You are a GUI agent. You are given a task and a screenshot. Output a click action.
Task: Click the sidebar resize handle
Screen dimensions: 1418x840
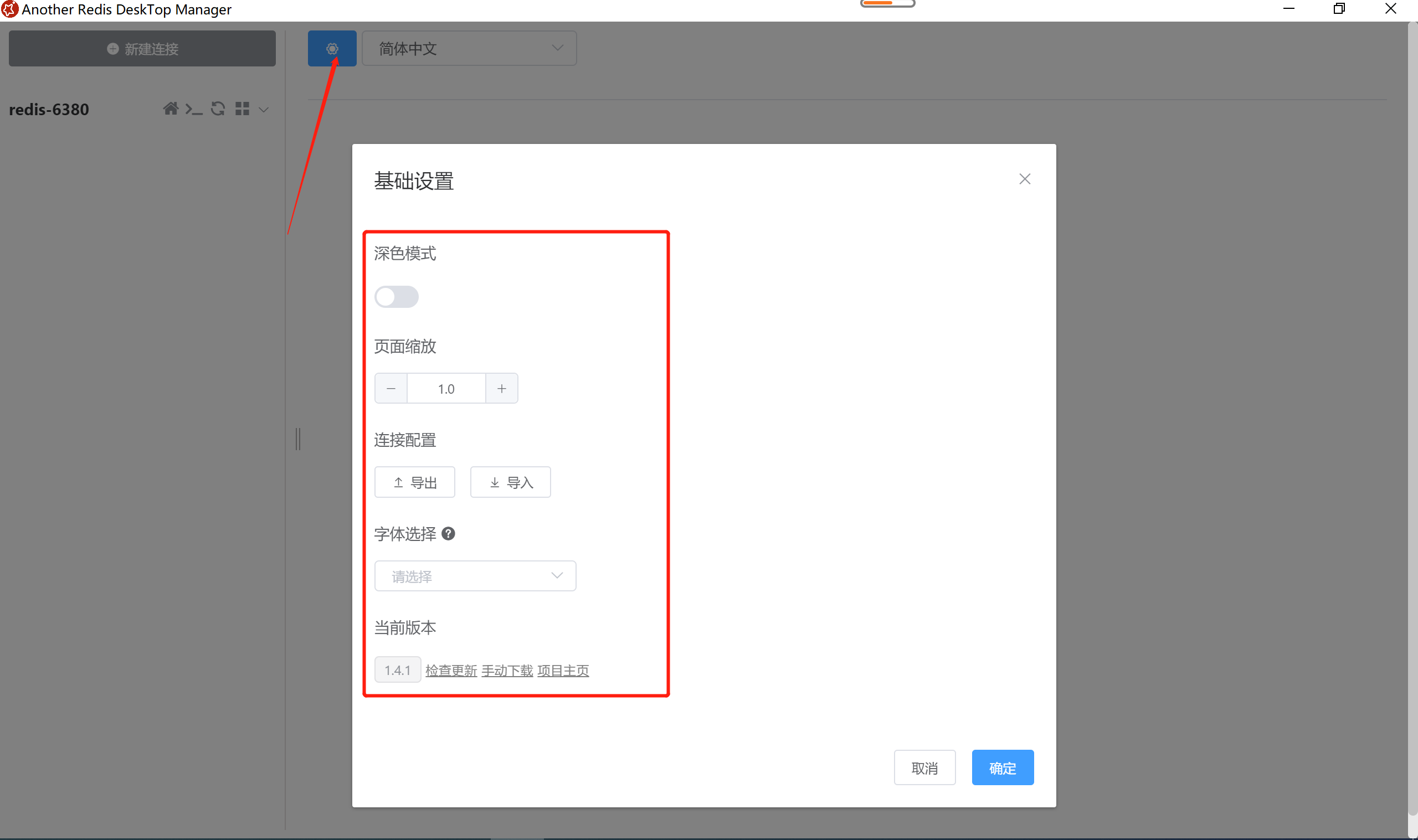click(x=298, y=439)
